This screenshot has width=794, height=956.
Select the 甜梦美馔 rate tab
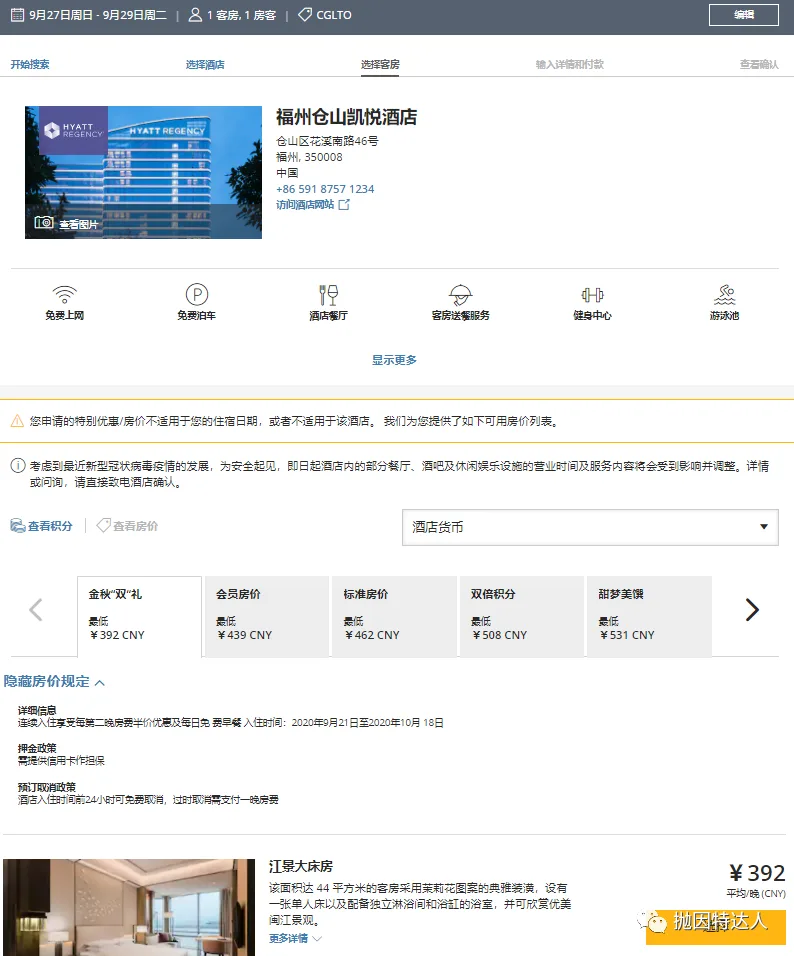[x=649, y=616]
